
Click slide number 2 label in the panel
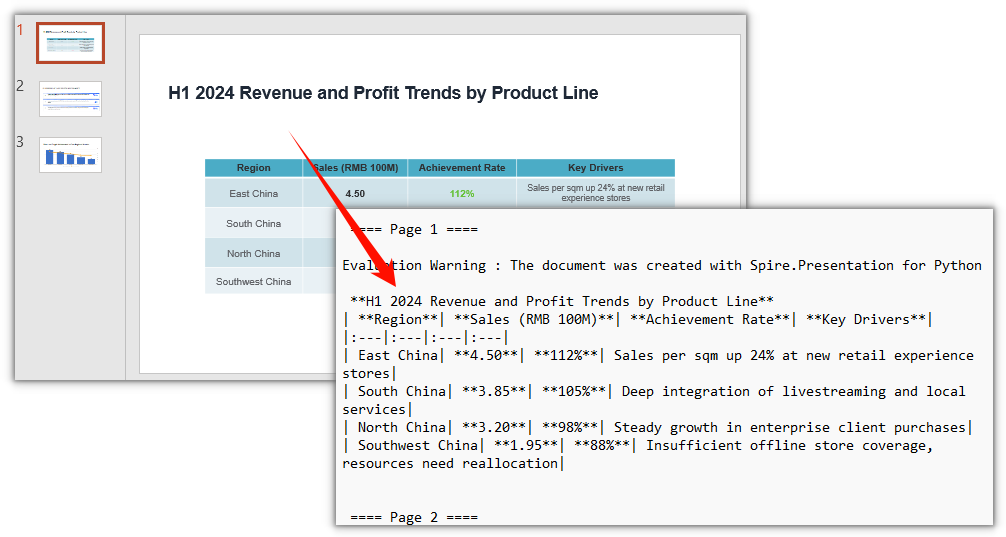click(20, 86)
